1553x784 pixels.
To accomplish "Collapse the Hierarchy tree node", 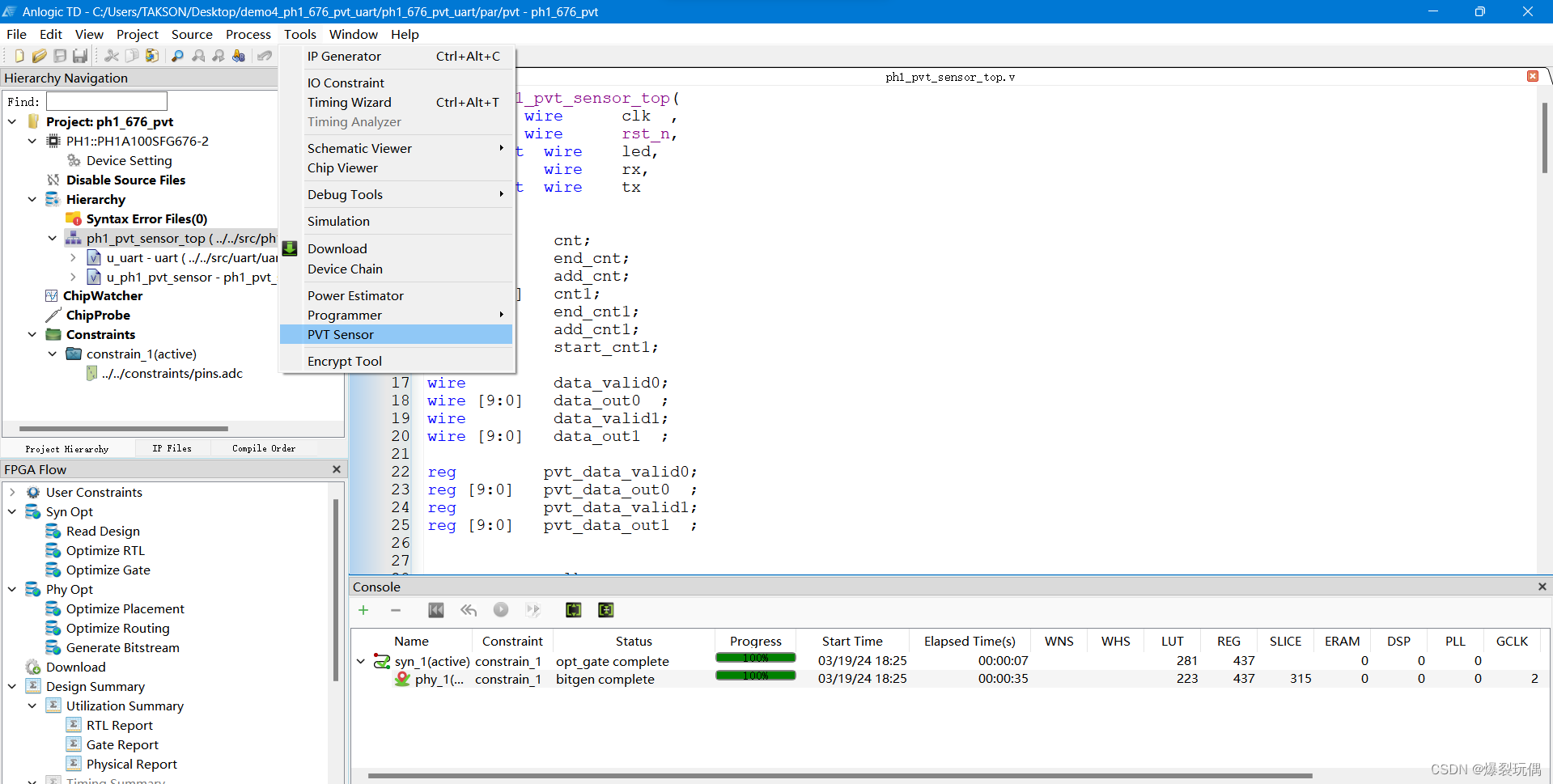I will pos(32,199).
